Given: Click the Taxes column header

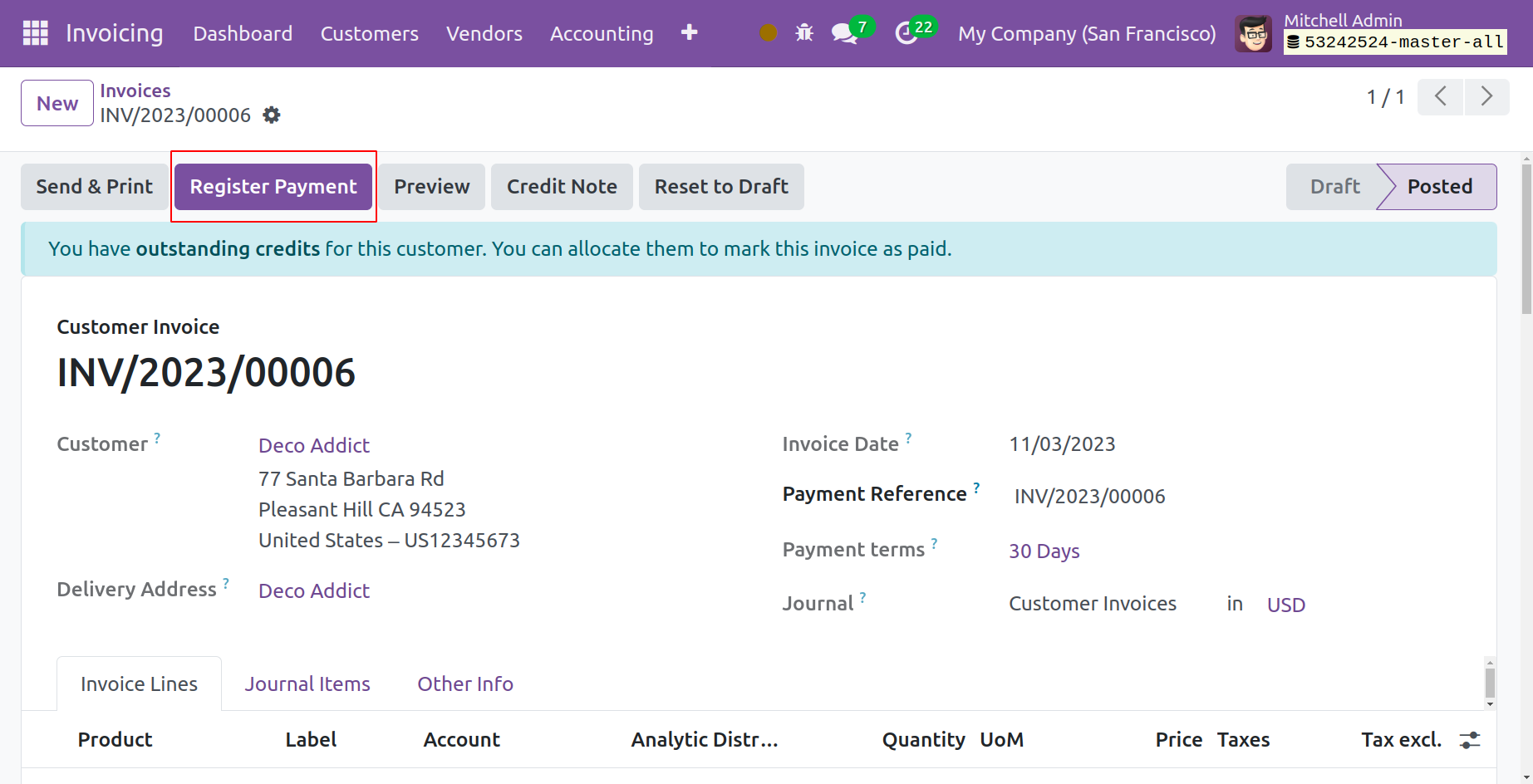Looking at the screenshot, I should 1243,740.
